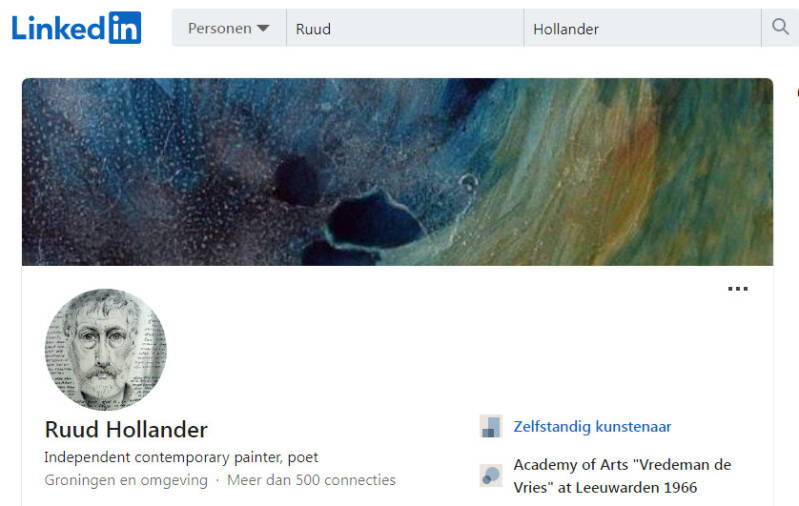The image size is (799, 506).
Task: Open the three-dots more options menu
Action: (737, 289)
